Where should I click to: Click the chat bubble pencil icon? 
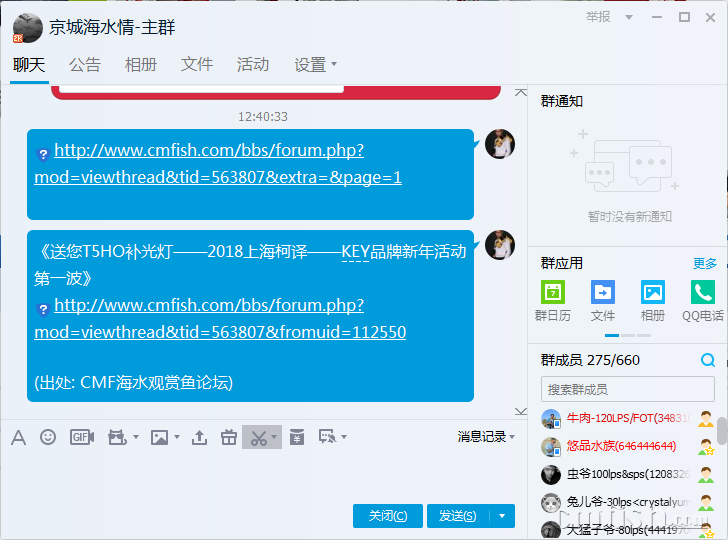[x=327, y=437]
